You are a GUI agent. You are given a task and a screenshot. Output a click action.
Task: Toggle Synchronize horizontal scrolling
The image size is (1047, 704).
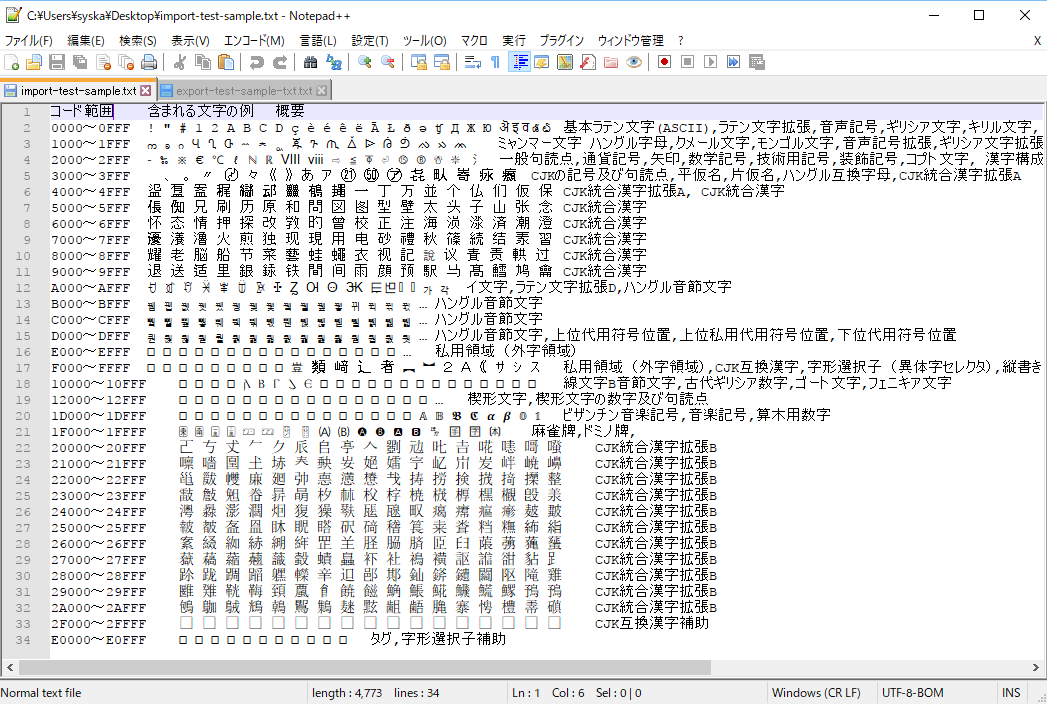pos(442,62)
